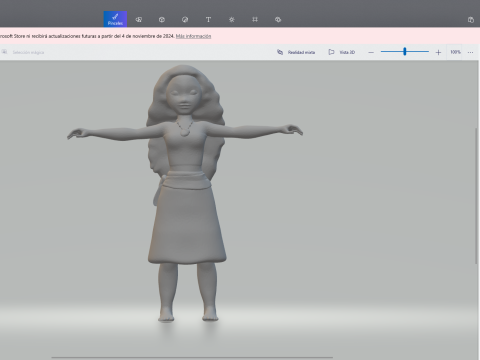Select the 3D girl model on canvas
The image size is (480, 360).
pos(185,193)
